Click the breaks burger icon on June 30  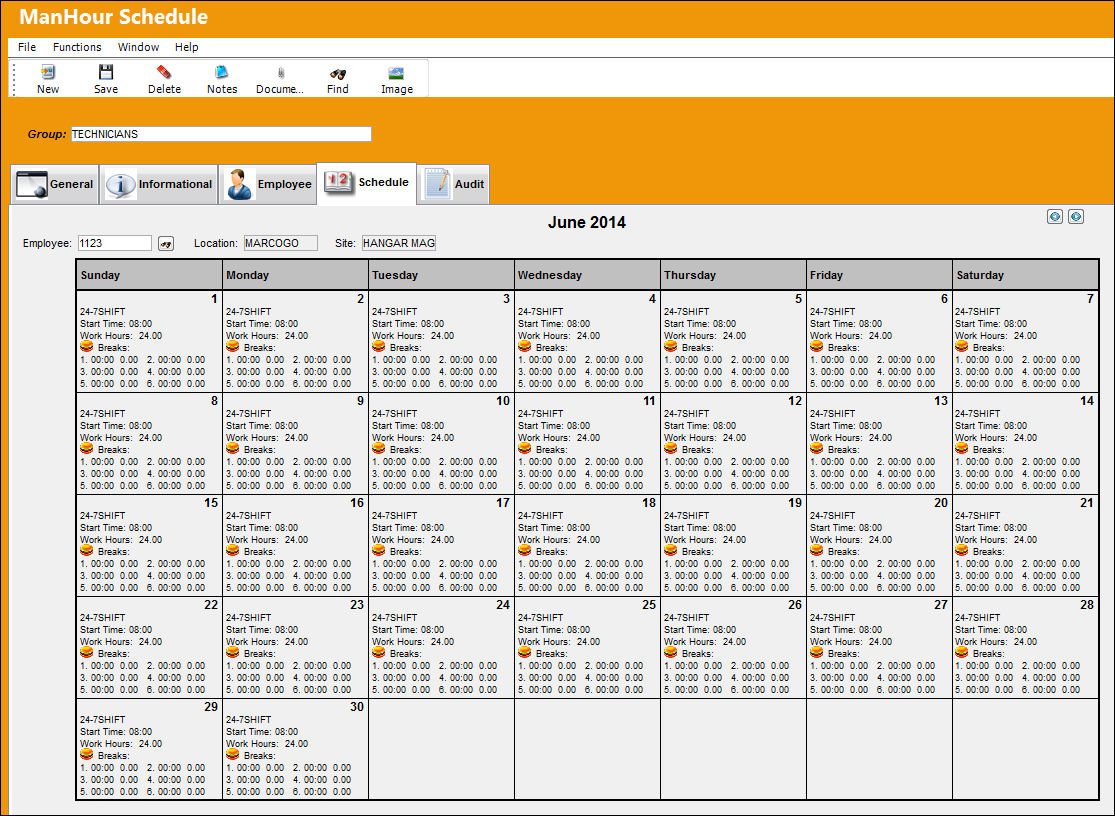coord(233,755)
